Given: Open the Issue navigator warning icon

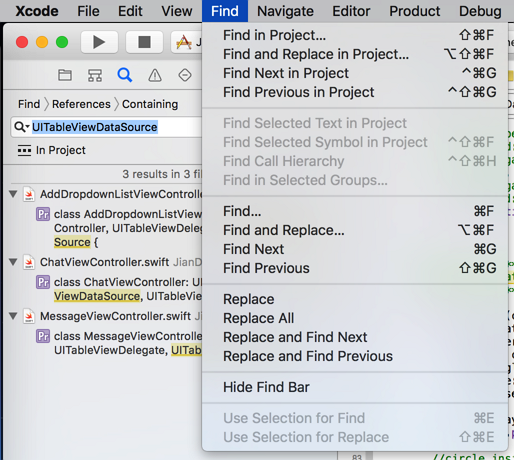Looking at the screenshot, I should (x=155, y=75).
